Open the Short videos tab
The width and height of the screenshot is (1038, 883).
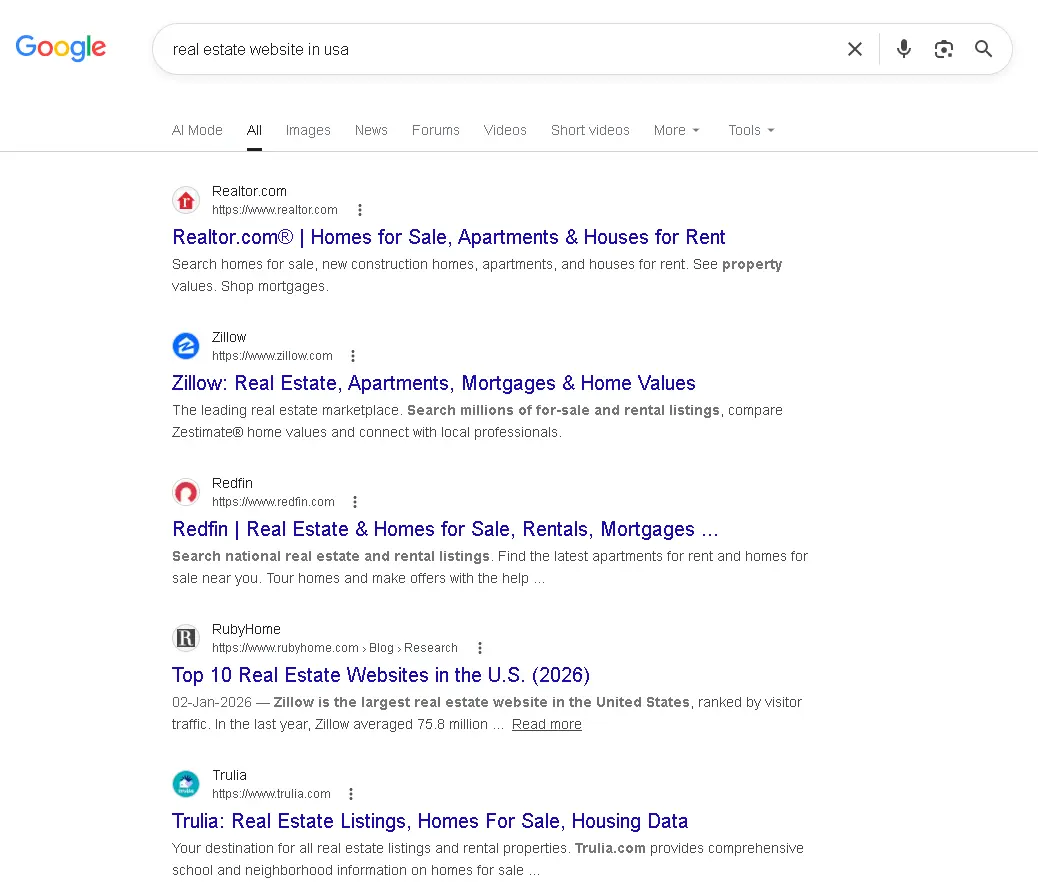tap(590, 130)
